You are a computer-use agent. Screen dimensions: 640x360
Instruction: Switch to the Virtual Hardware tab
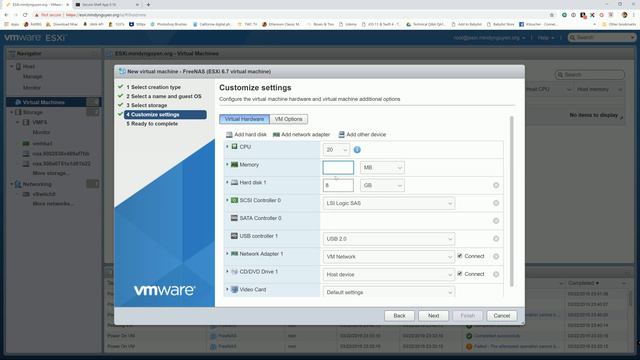pyautogui.click(x=244, y=119)
